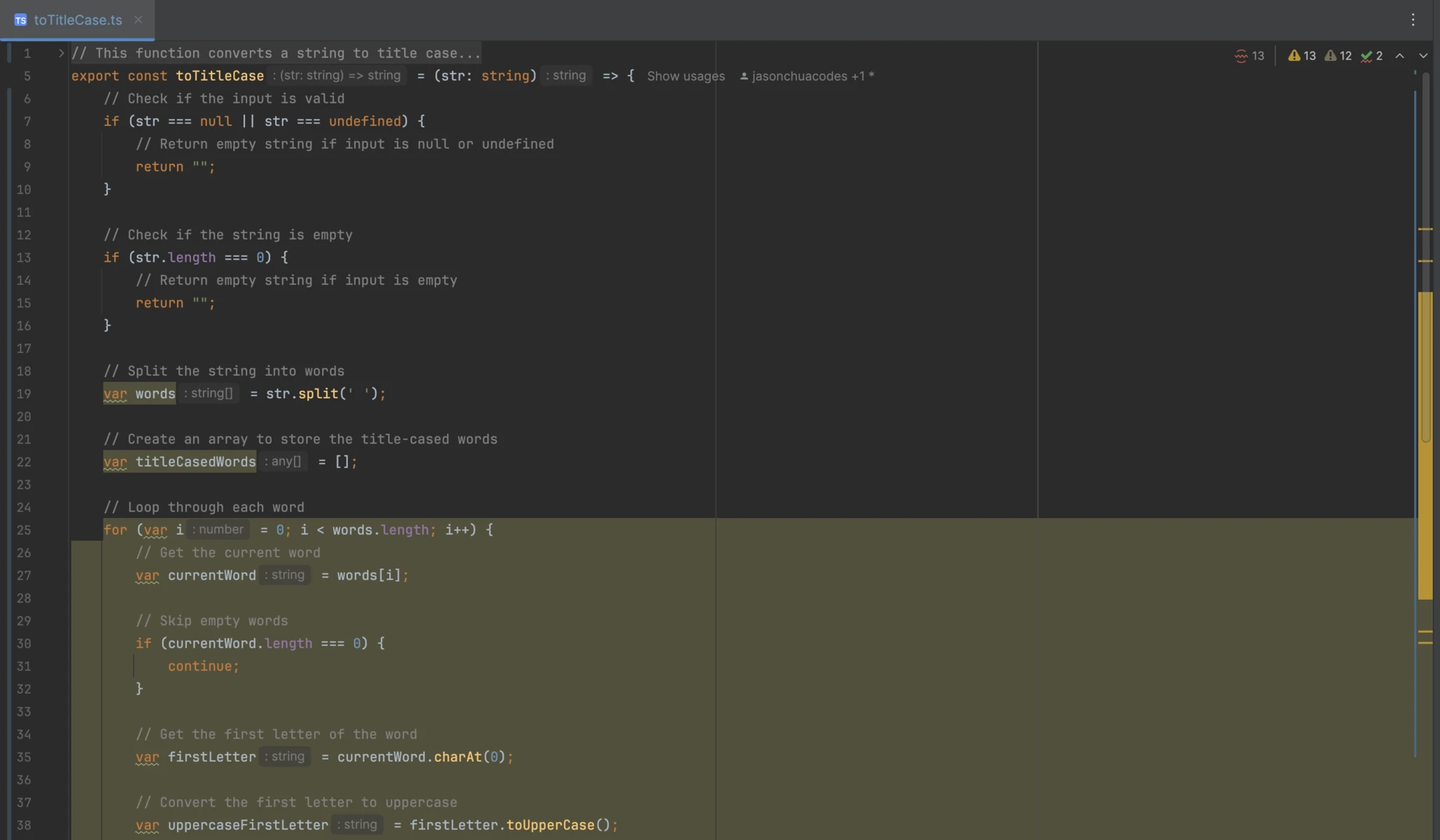Click the lowest yellow marker on the error stripe
Viewport: 1440px width, 840px height.
coord(1425,643)
